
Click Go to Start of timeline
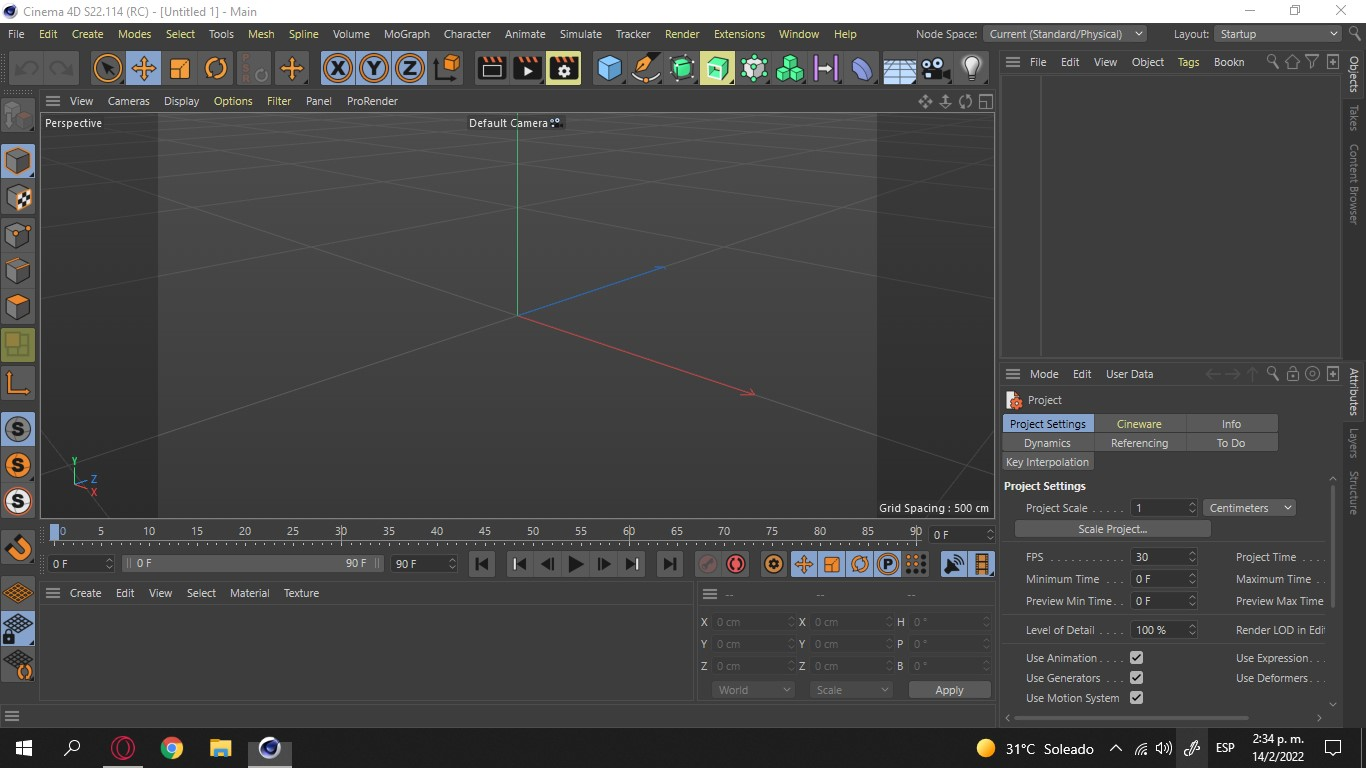click(x=482, y=564)
